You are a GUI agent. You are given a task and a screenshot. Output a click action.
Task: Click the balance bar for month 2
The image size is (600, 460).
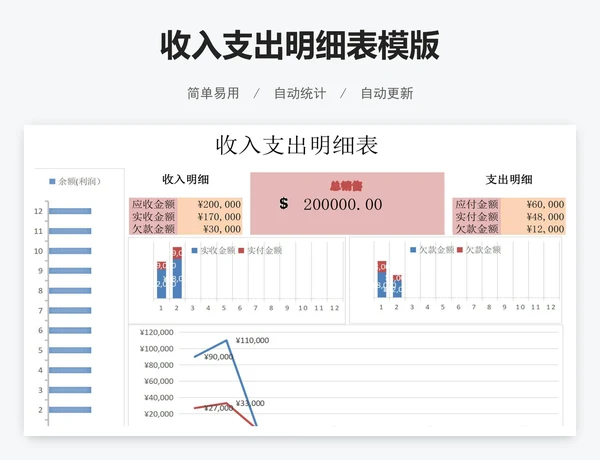pos(70,410)
